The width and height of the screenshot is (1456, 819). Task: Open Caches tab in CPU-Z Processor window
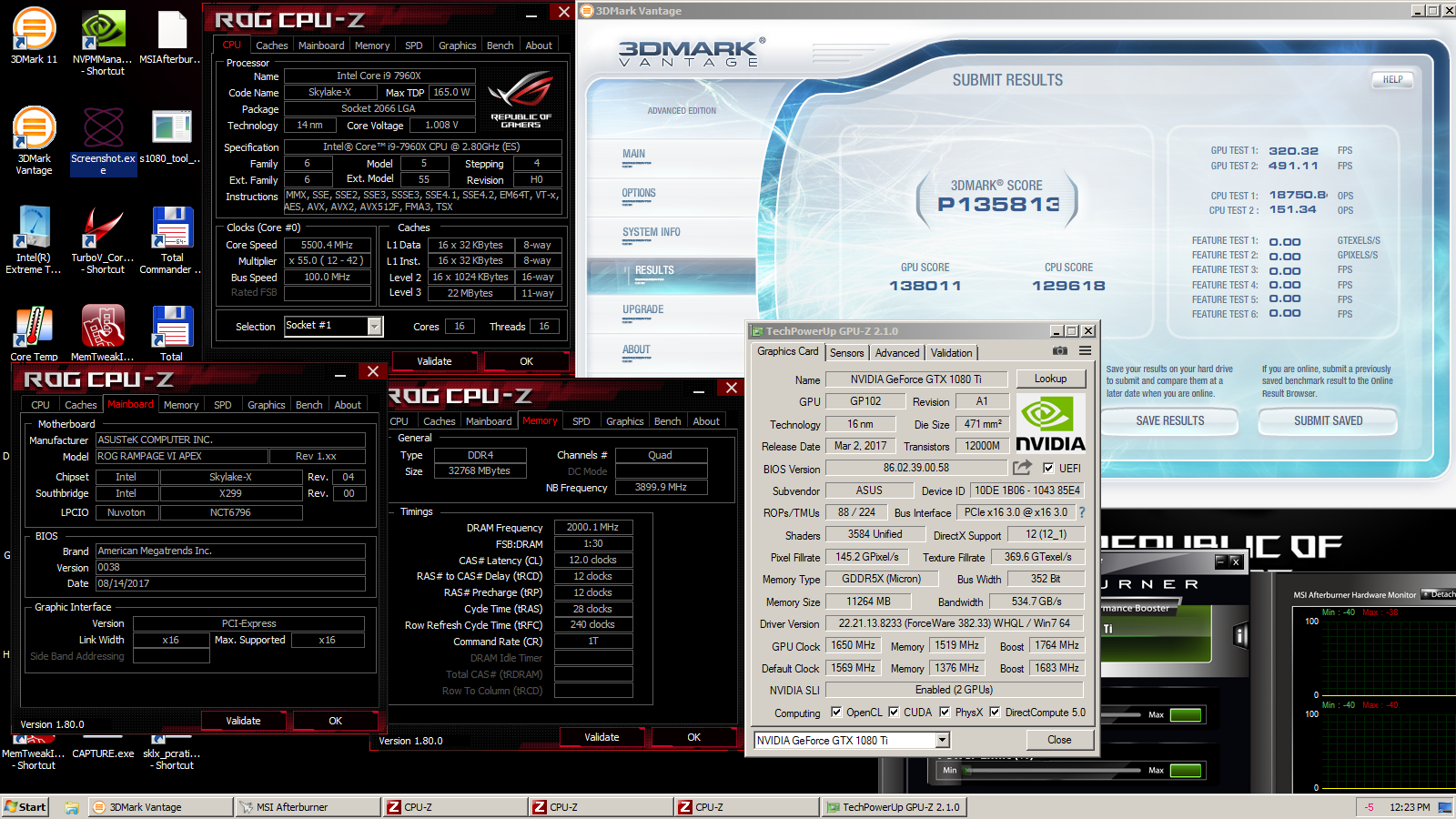click(271, 45)
